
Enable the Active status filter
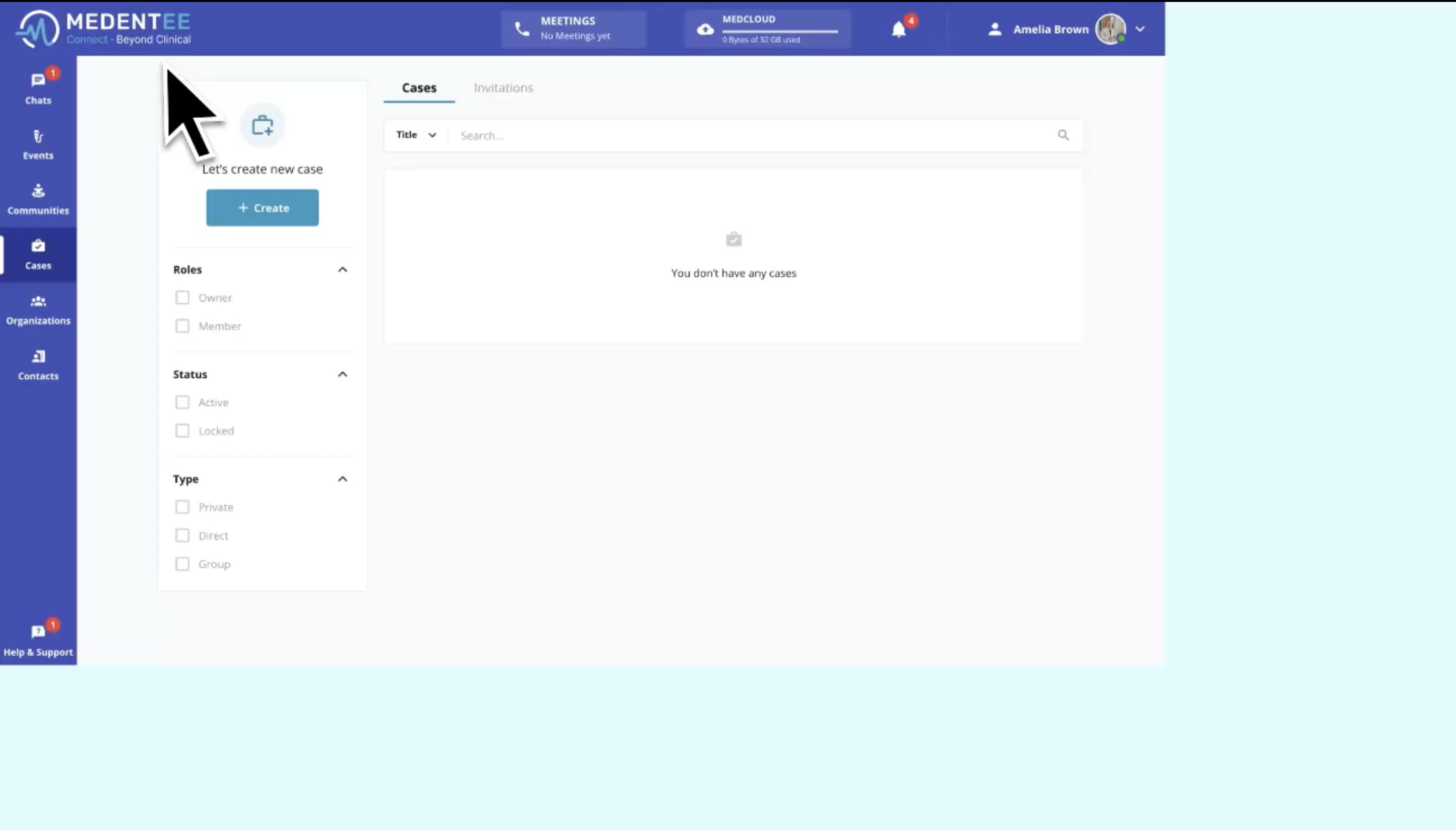click(182, 402)
